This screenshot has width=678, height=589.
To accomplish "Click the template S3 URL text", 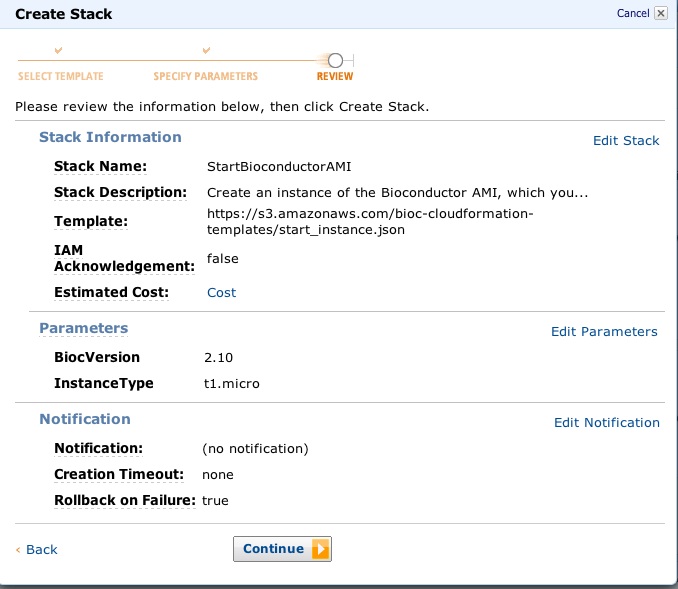I will [370, 222].
